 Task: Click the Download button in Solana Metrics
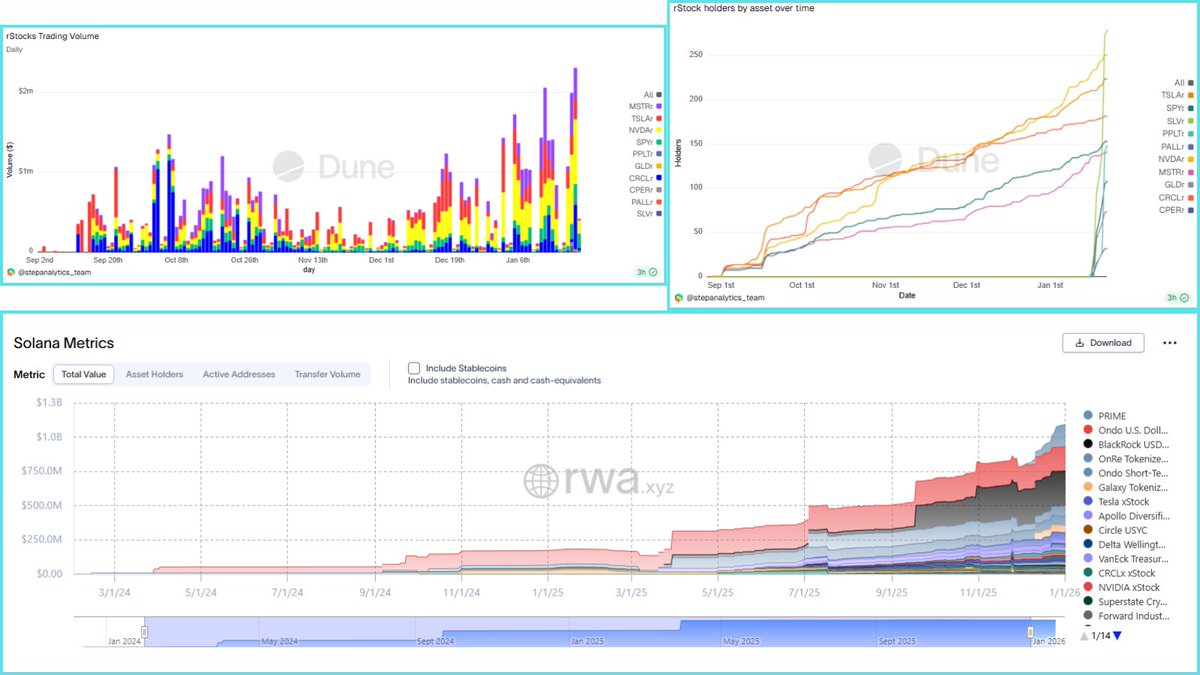1104,342
